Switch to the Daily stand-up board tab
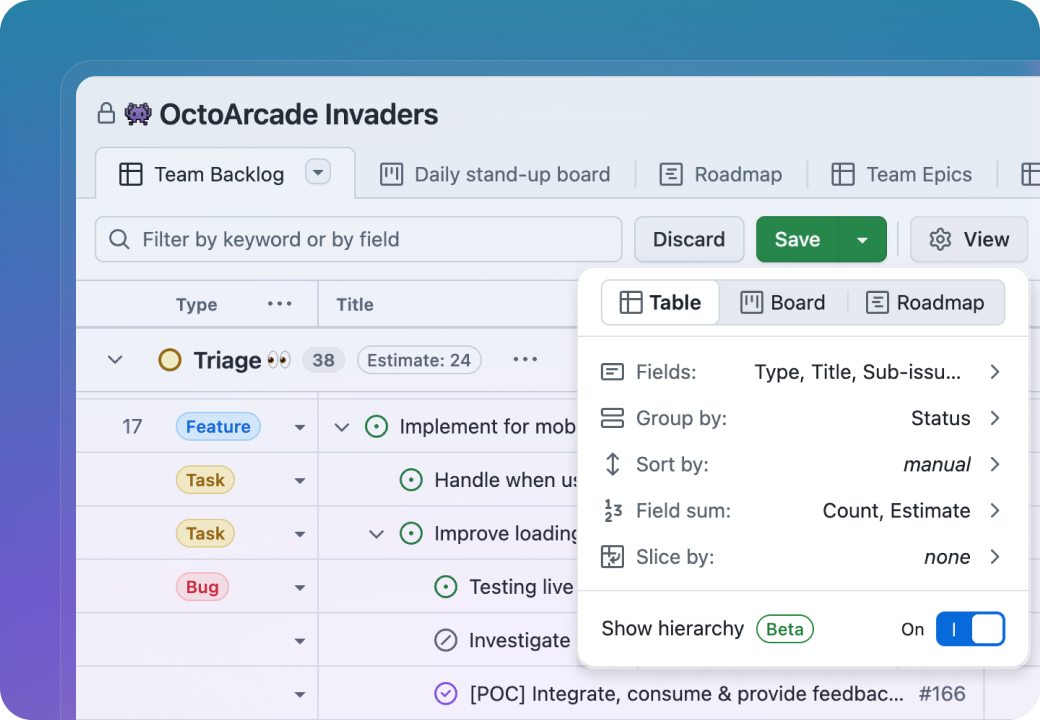This screenshot has width=1040, height=720. pos(495,174)
